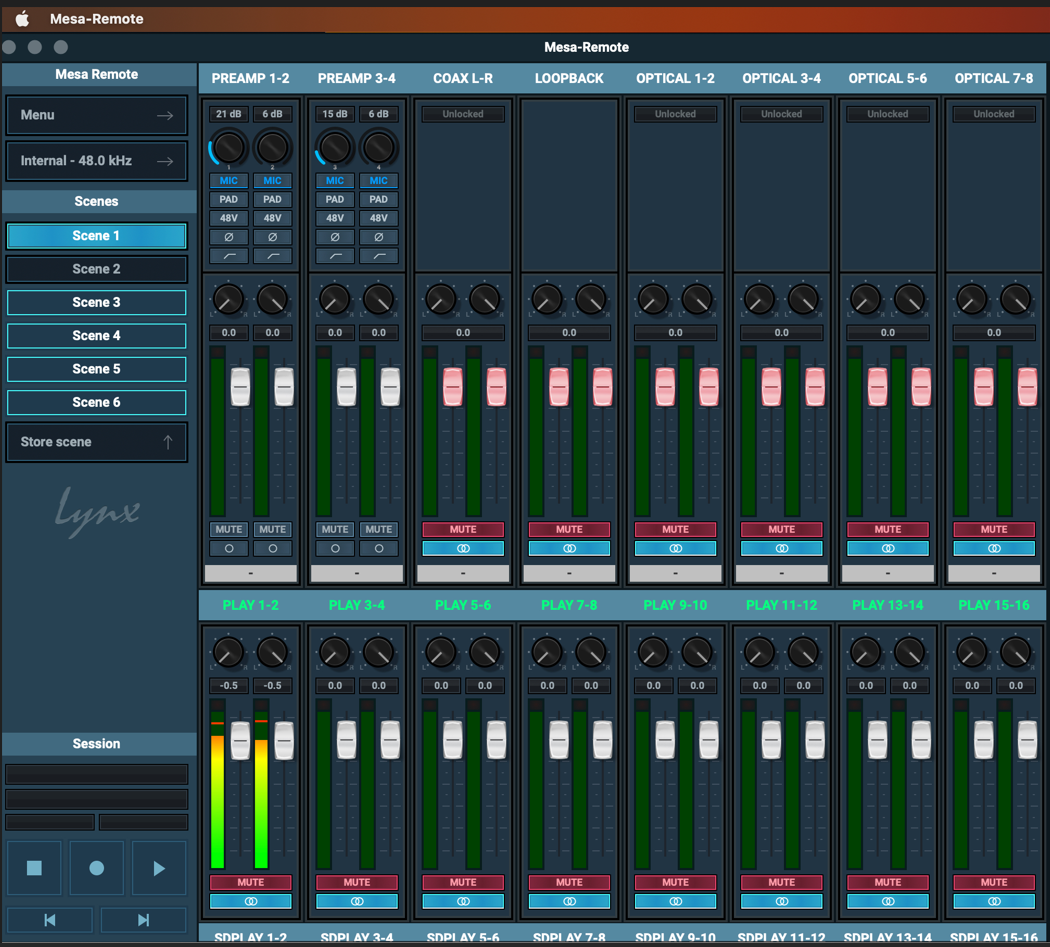The image size is (1050, 947).
Task: Enable PAD on preamp input 4
Action: 378,200
